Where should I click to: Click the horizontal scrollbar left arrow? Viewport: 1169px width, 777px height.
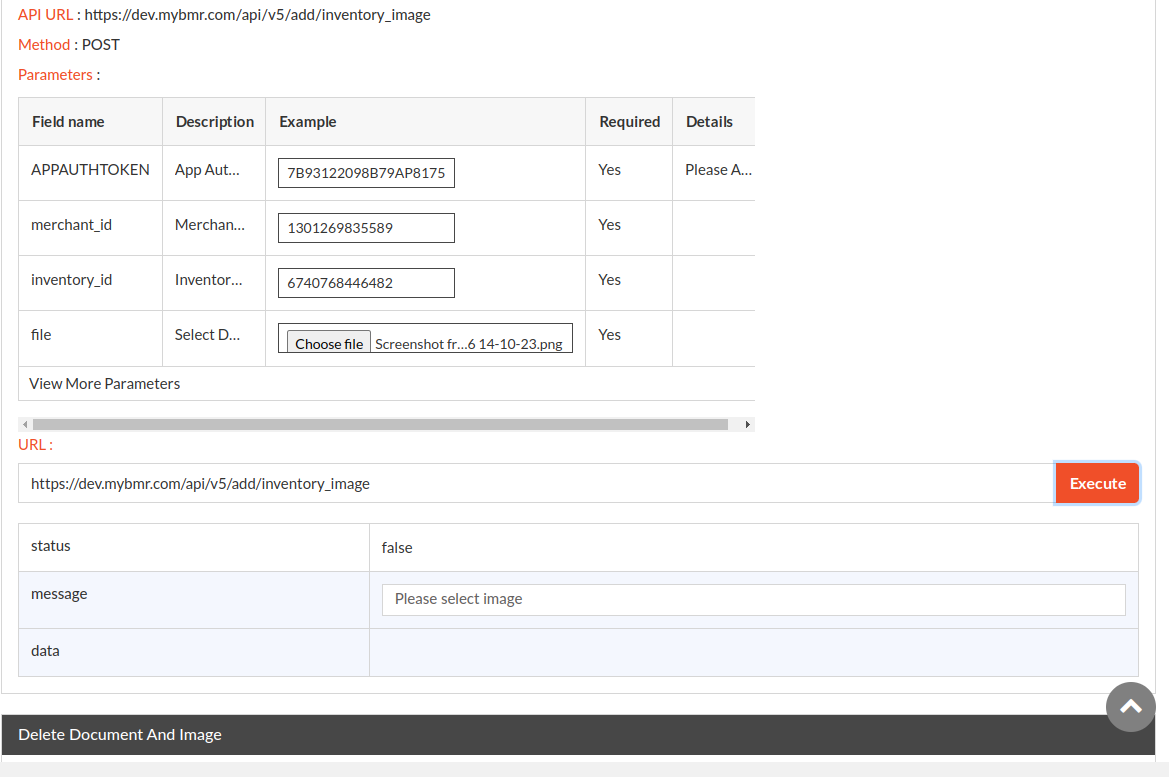coord(25,424)
